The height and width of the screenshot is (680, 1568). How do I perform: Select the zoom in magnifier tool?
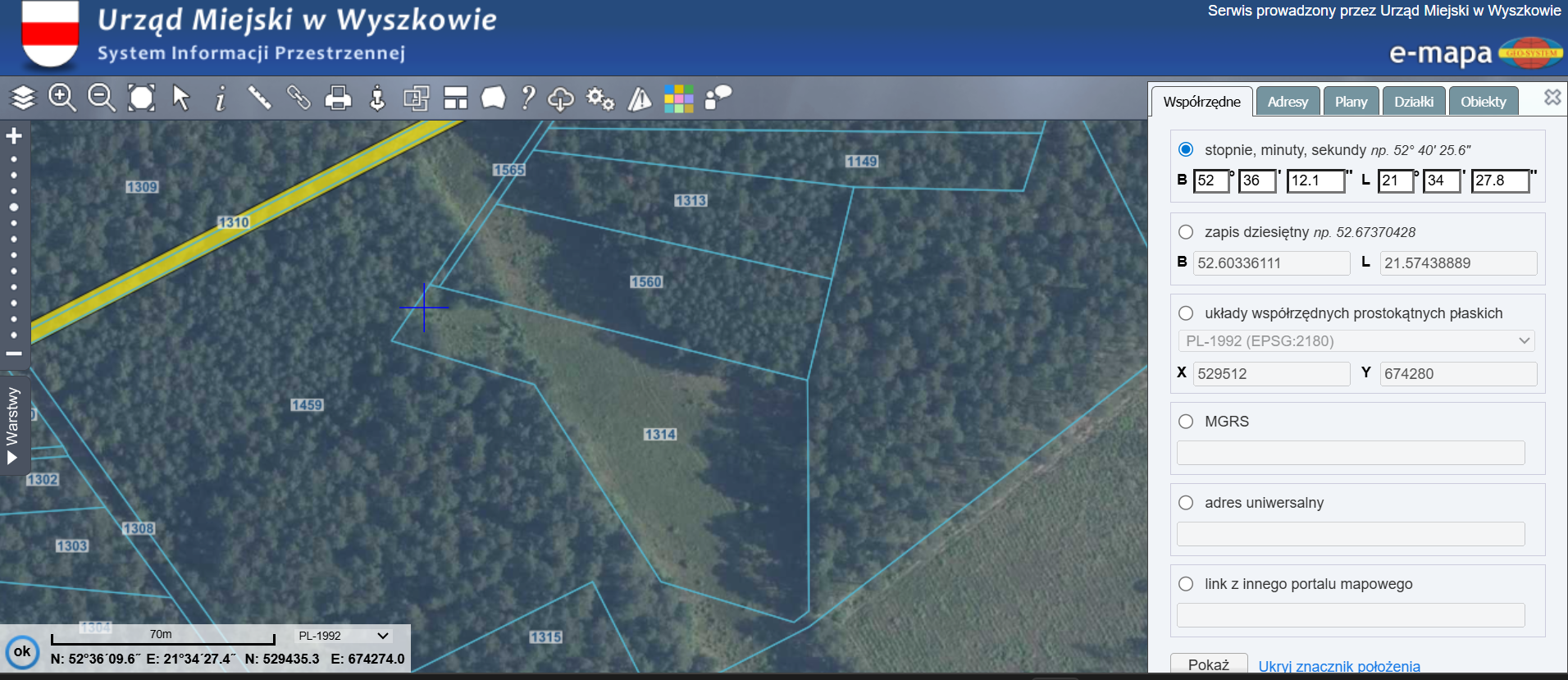click(x=62, y=98)
